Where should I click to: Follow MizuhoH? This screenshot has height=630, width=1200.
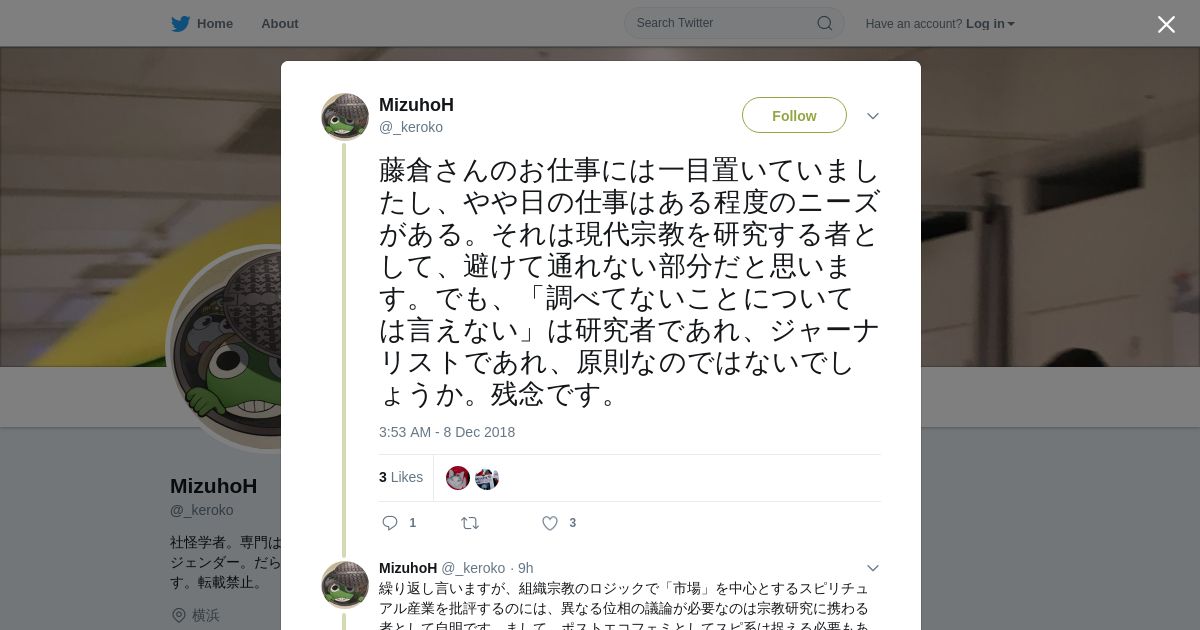pos(794,115)
